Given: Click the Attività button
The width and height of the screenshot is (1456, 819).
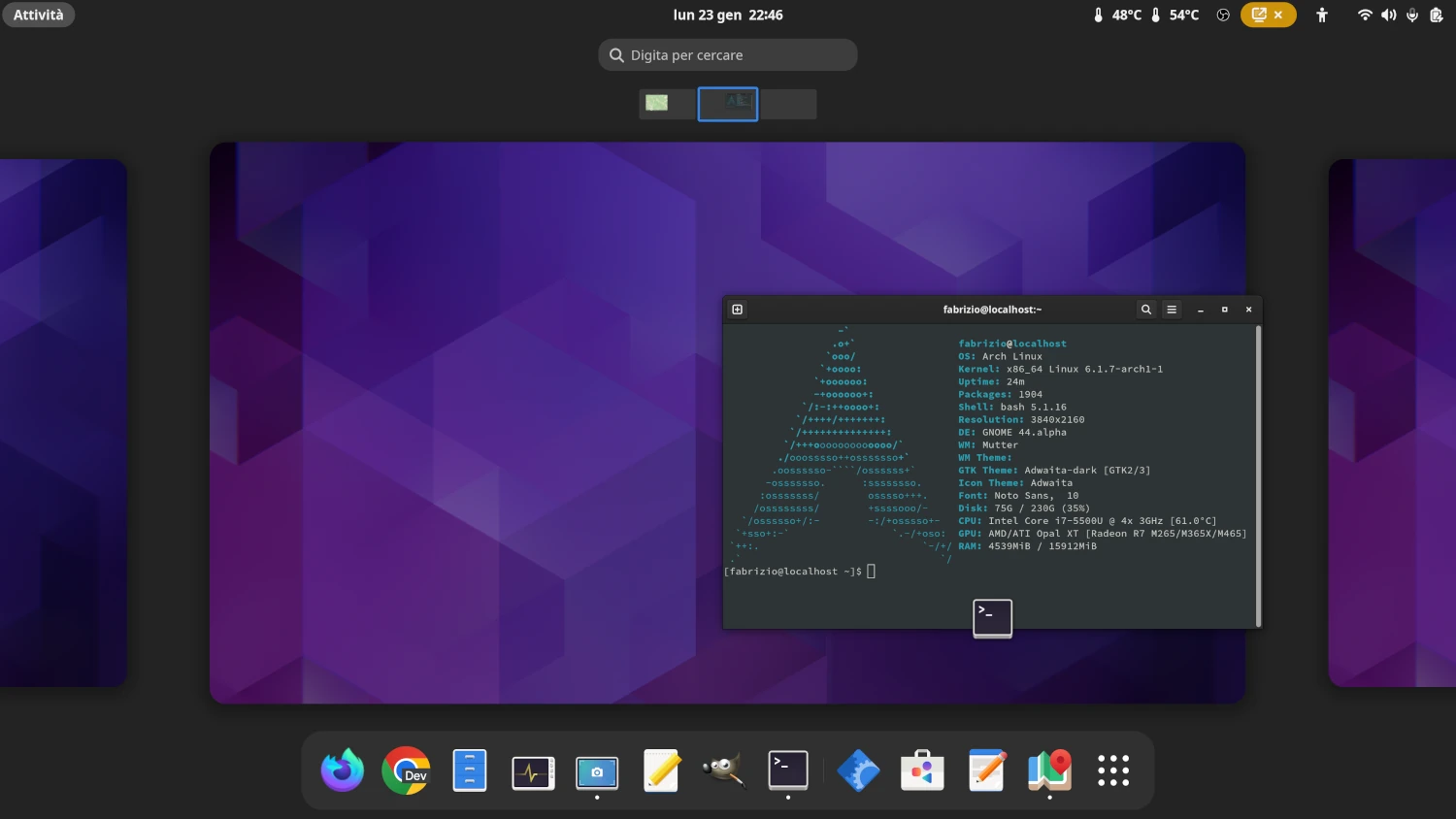Looking at the screenshot, I should 39,15.
